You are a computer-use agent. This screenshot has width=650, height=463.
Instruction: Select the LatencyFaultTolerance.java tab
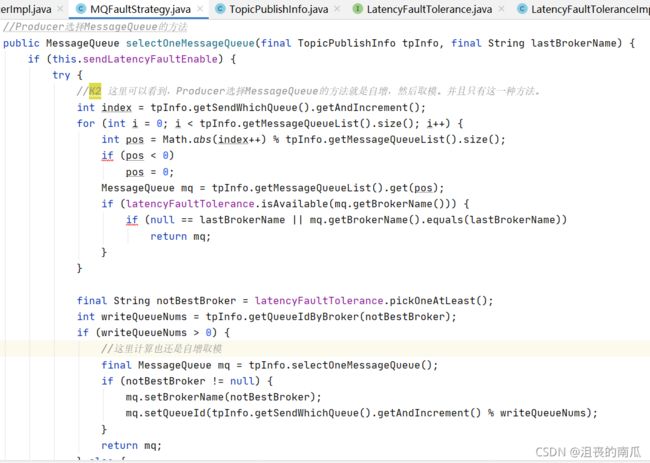tap(429, 9)
